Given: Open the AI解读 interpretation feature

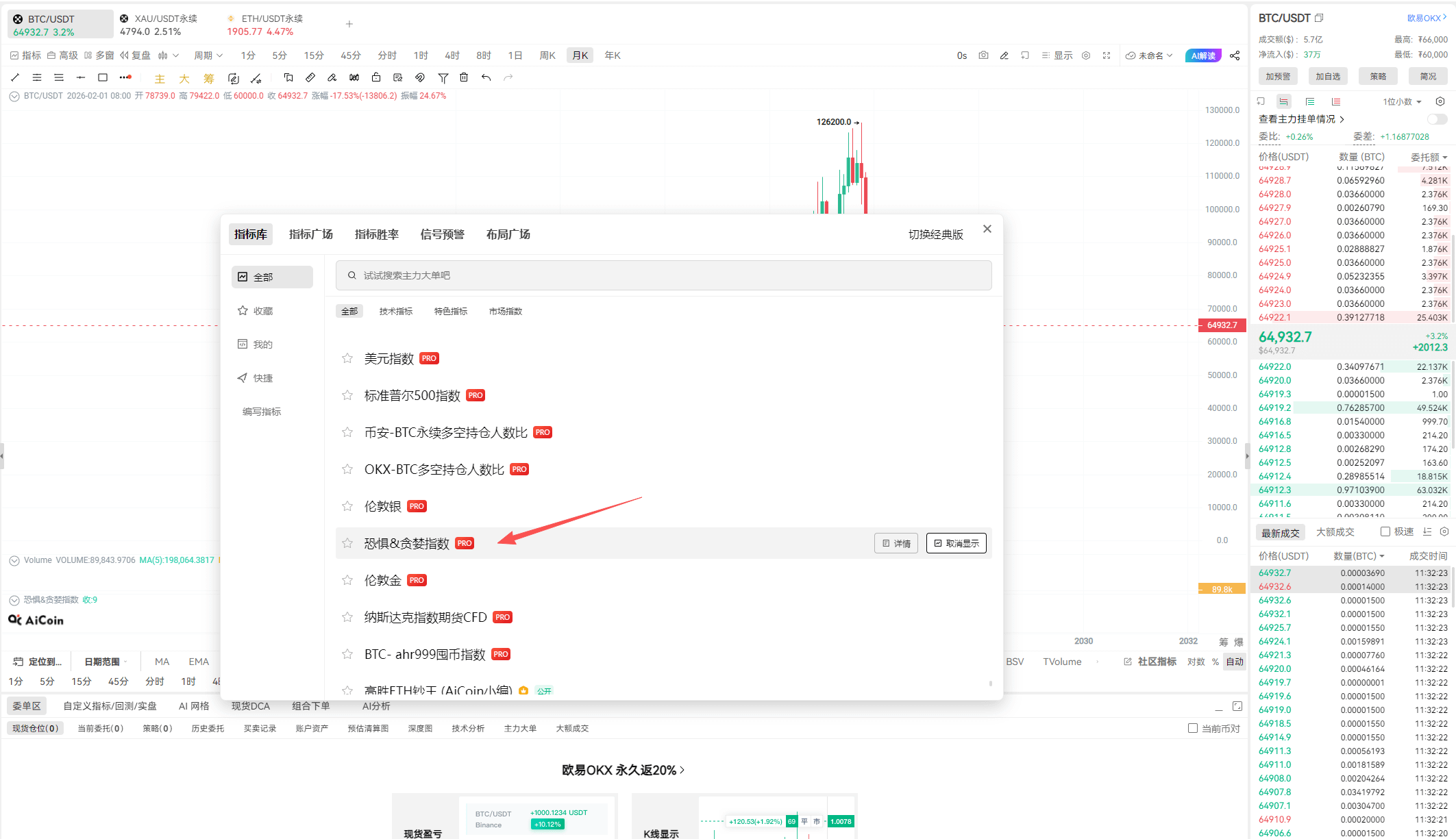Looking at the screenshot, I should pyautogui.click(x=1203, y=55).
